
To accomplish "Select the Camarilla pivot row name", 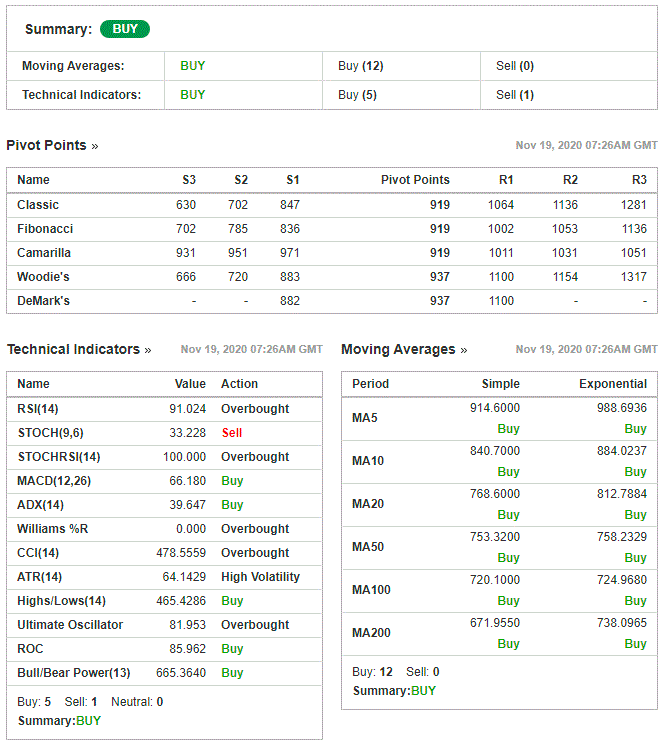I will [x=44, y=253].
